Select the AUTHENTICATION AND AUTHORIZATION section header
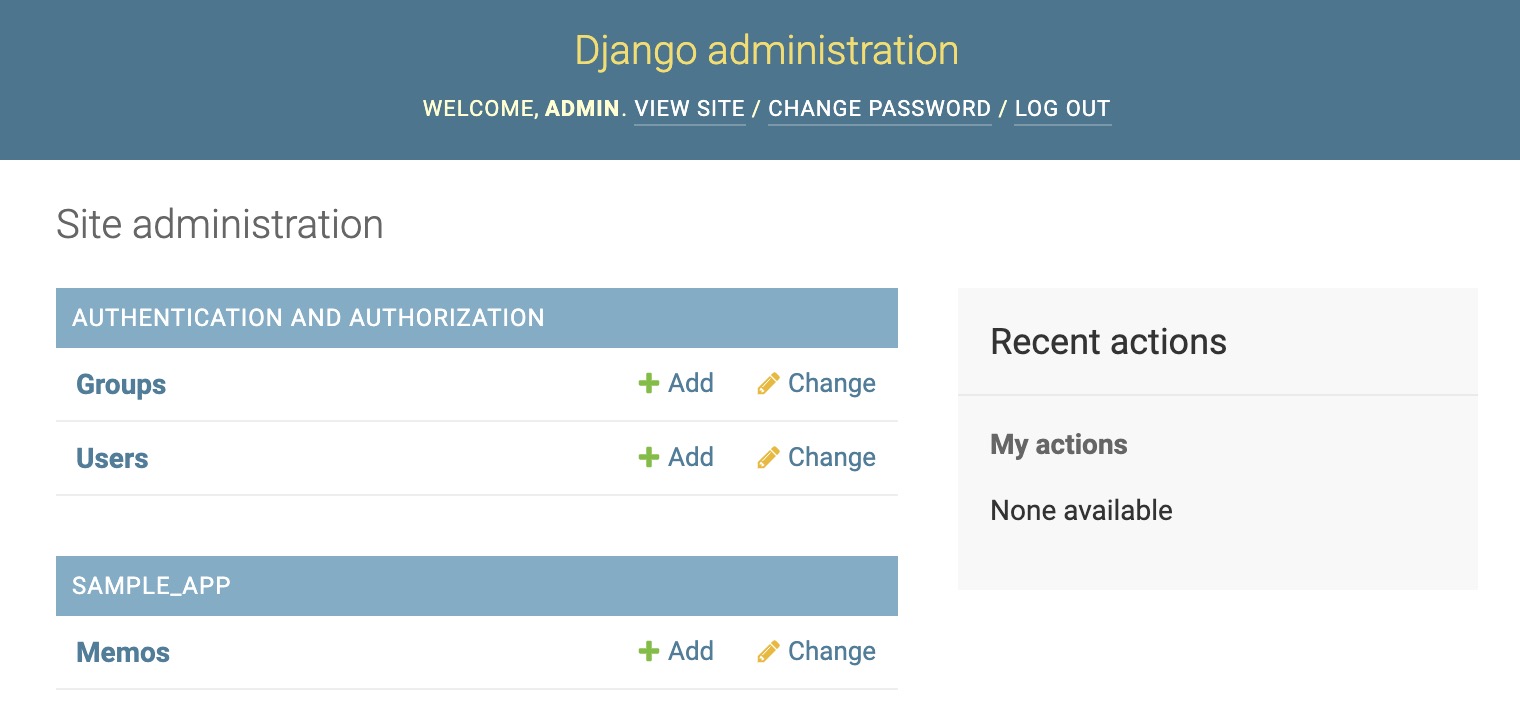This screenshot has width=1520, height=722. pyautogui.click(x=308, y=317)
